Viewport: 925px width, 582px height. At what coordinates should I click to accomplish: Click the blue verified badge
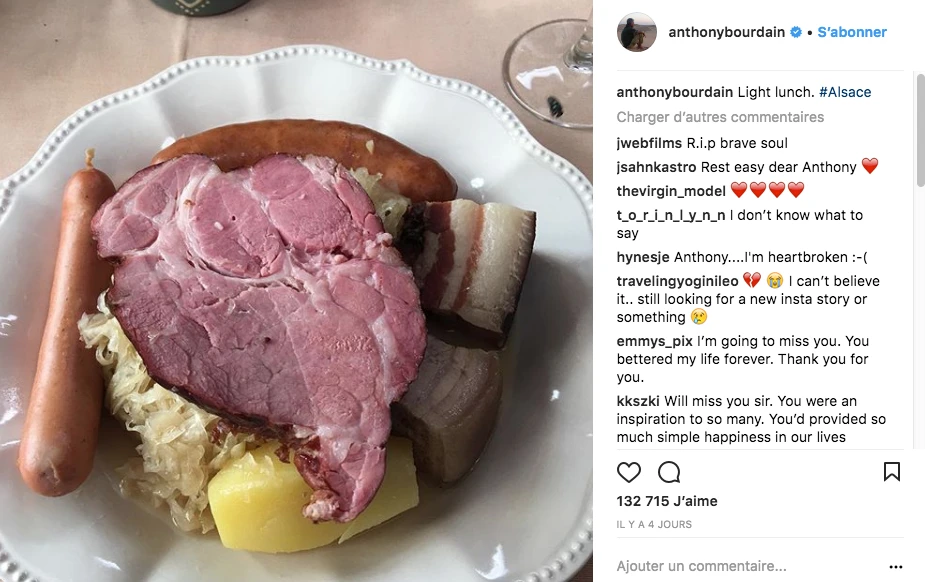tap(796, 32)
